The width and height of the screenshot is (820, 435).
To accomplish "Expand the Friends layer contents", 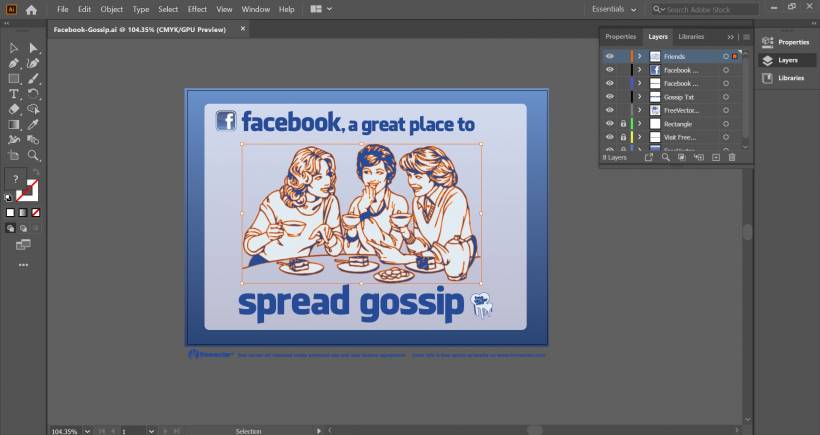I will point(640,57).
